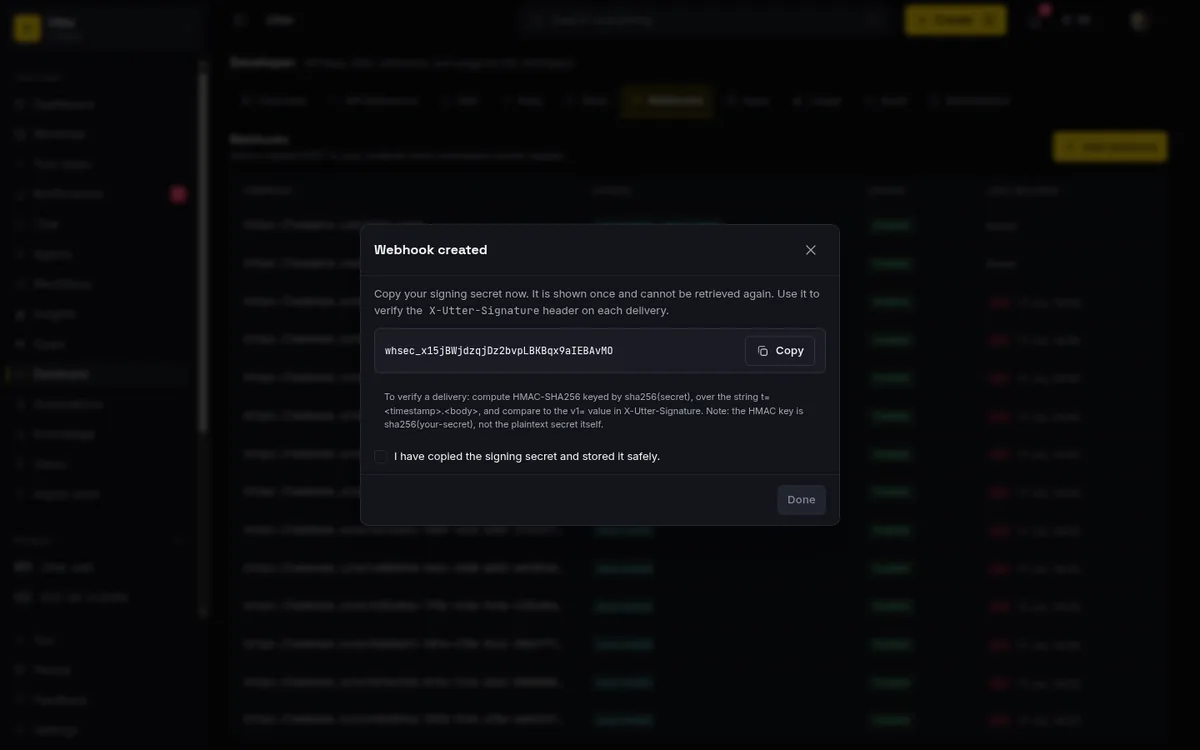Image resolution: width=1200 pixels, height=750 pixels.
Task: Click the X-Utter-Signature header code text
Action: 484,311
